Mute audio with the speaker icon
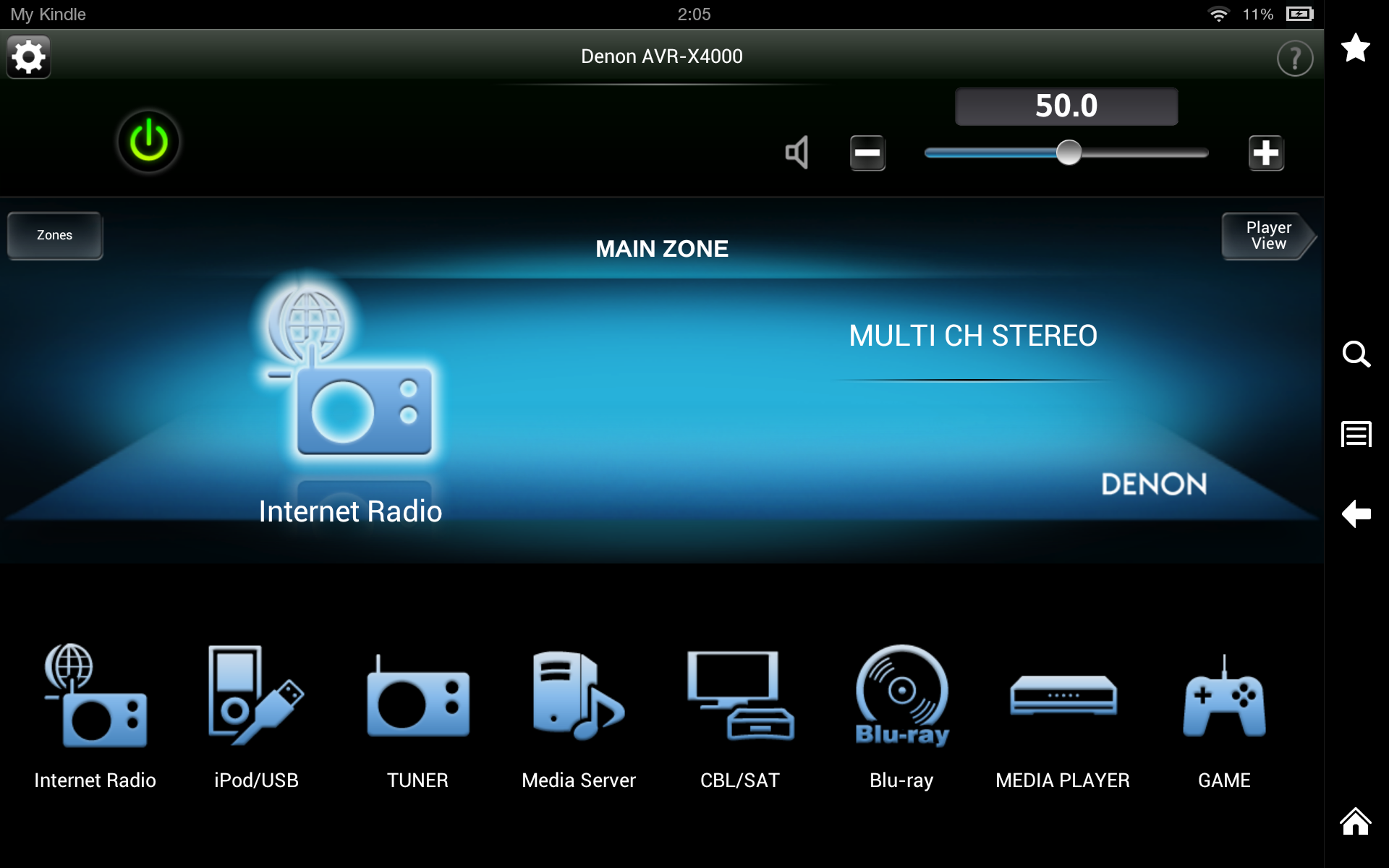This screenshot has width=1389, height=868. 797,153
